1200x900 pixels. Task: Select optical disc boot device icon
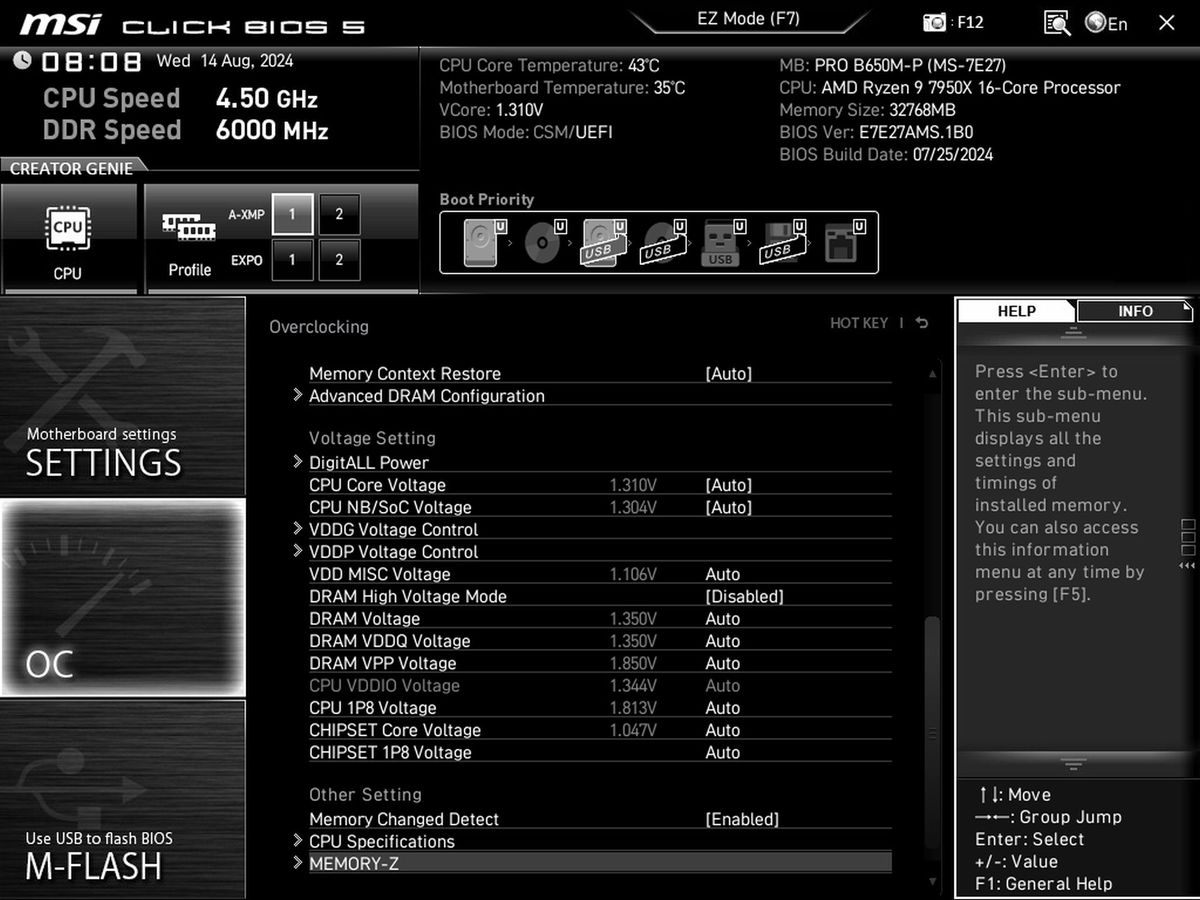tap(544, 243)
